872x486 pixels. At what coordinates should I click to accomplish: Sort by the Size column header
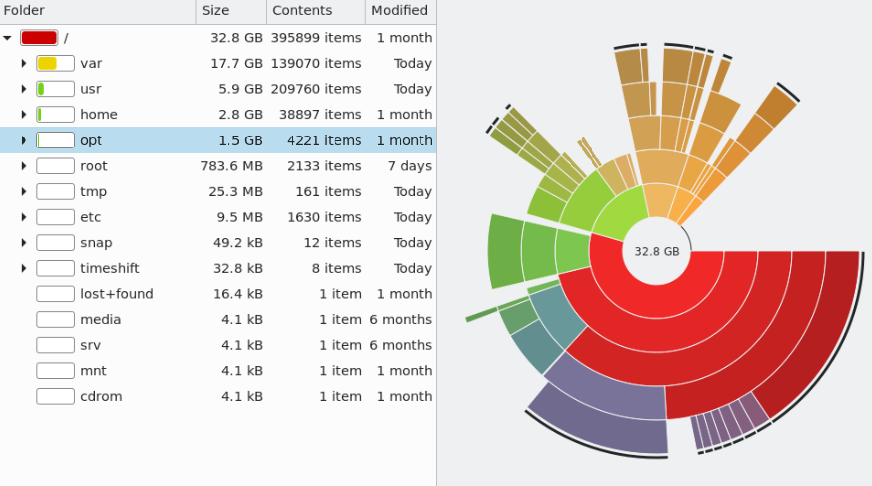pos(231,11)
